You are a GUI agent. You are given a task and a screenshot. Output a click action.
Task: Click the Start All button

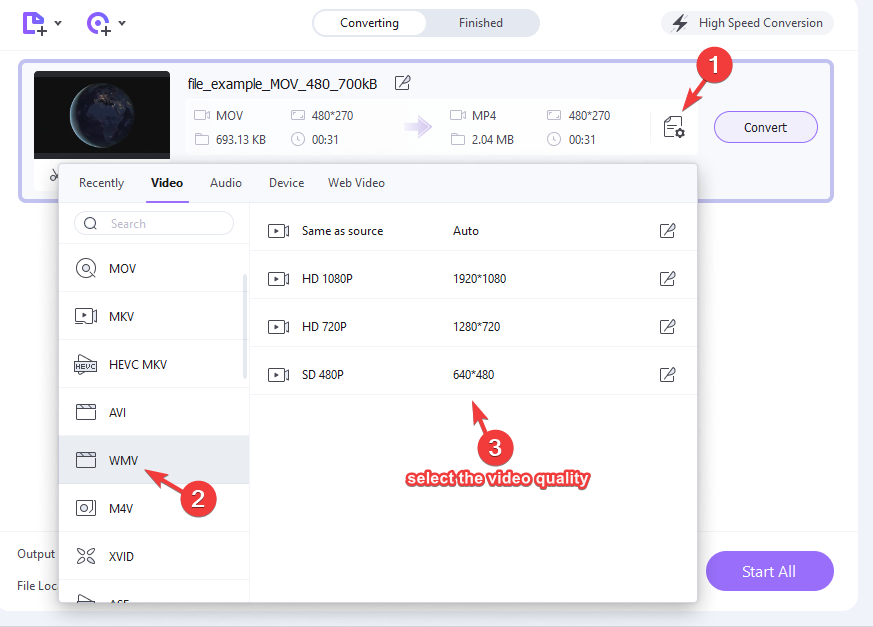pos(769,571)
